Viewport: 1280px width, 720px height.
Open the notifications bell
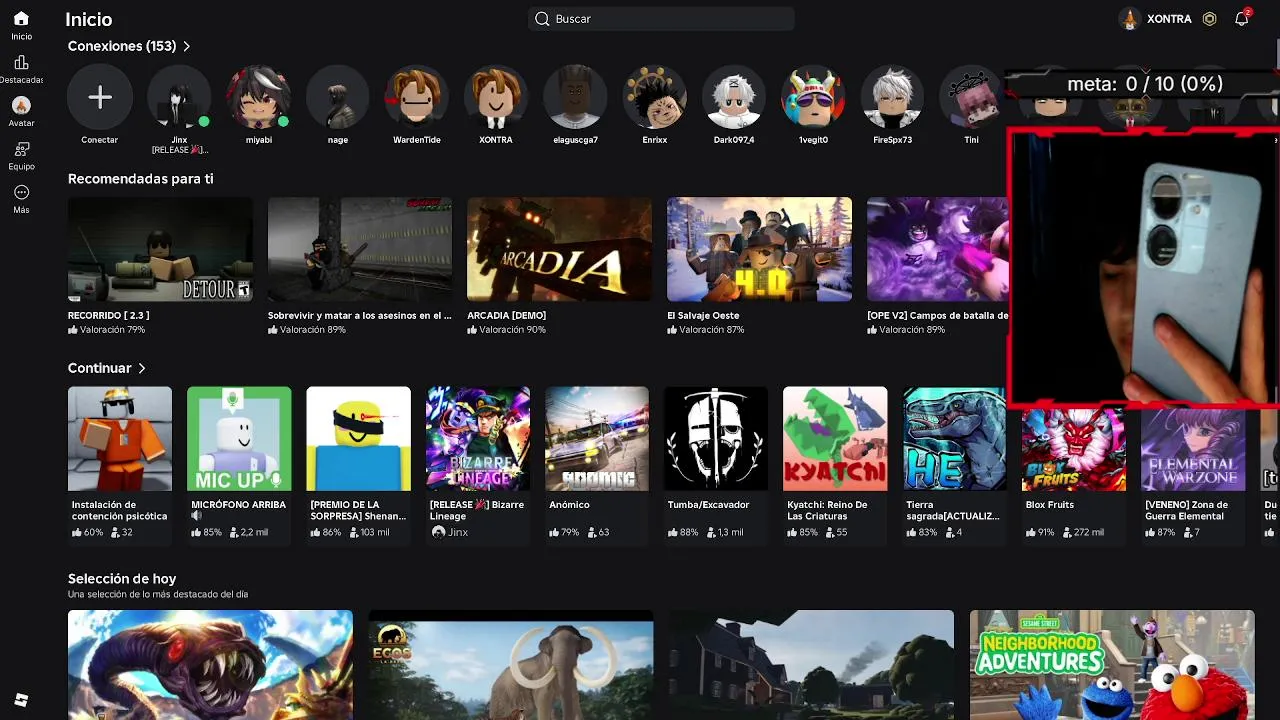point(1242,18)
